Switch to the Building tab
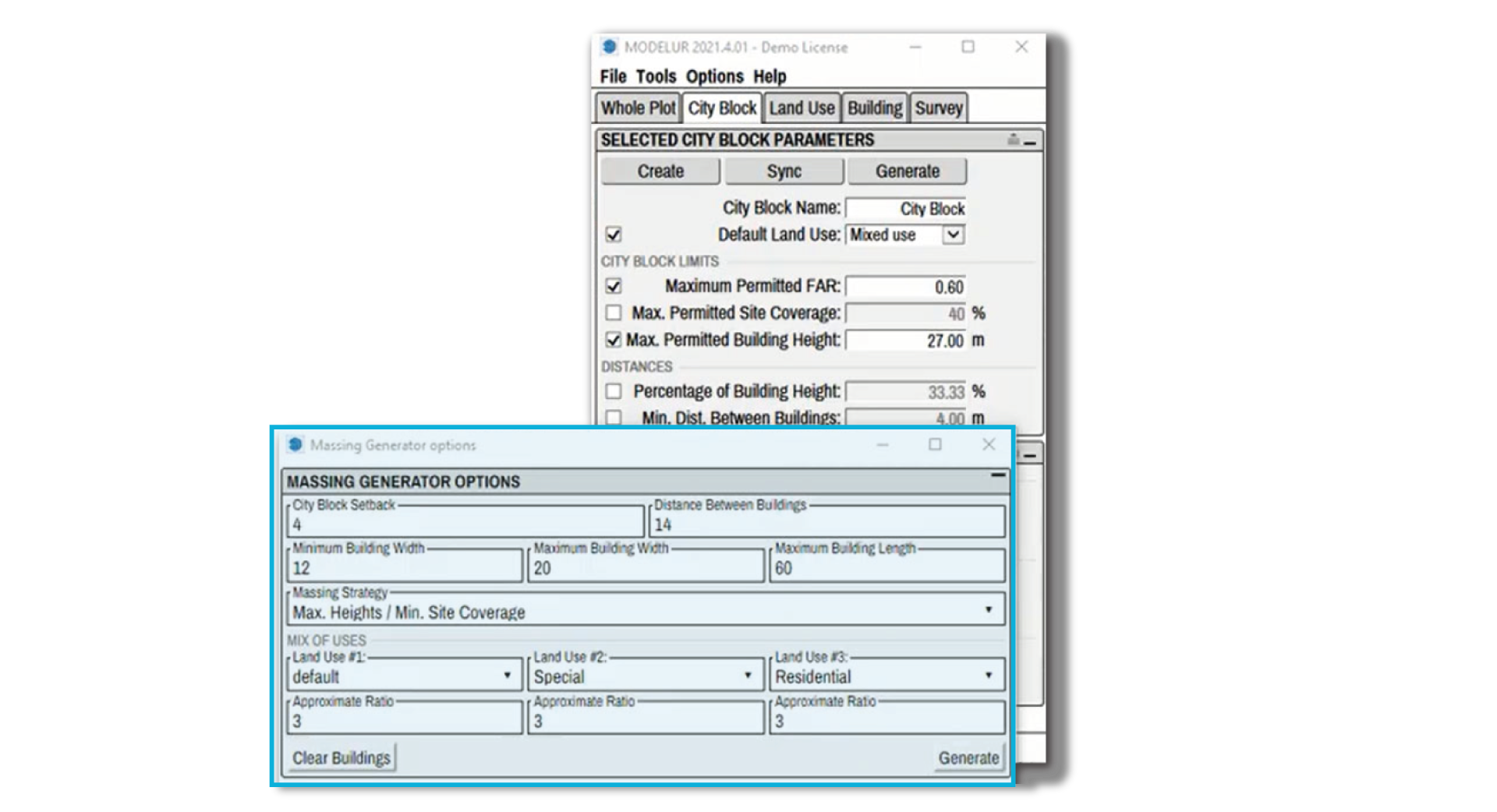Viewport: 1497px width, 812px height. pos(874,108)
